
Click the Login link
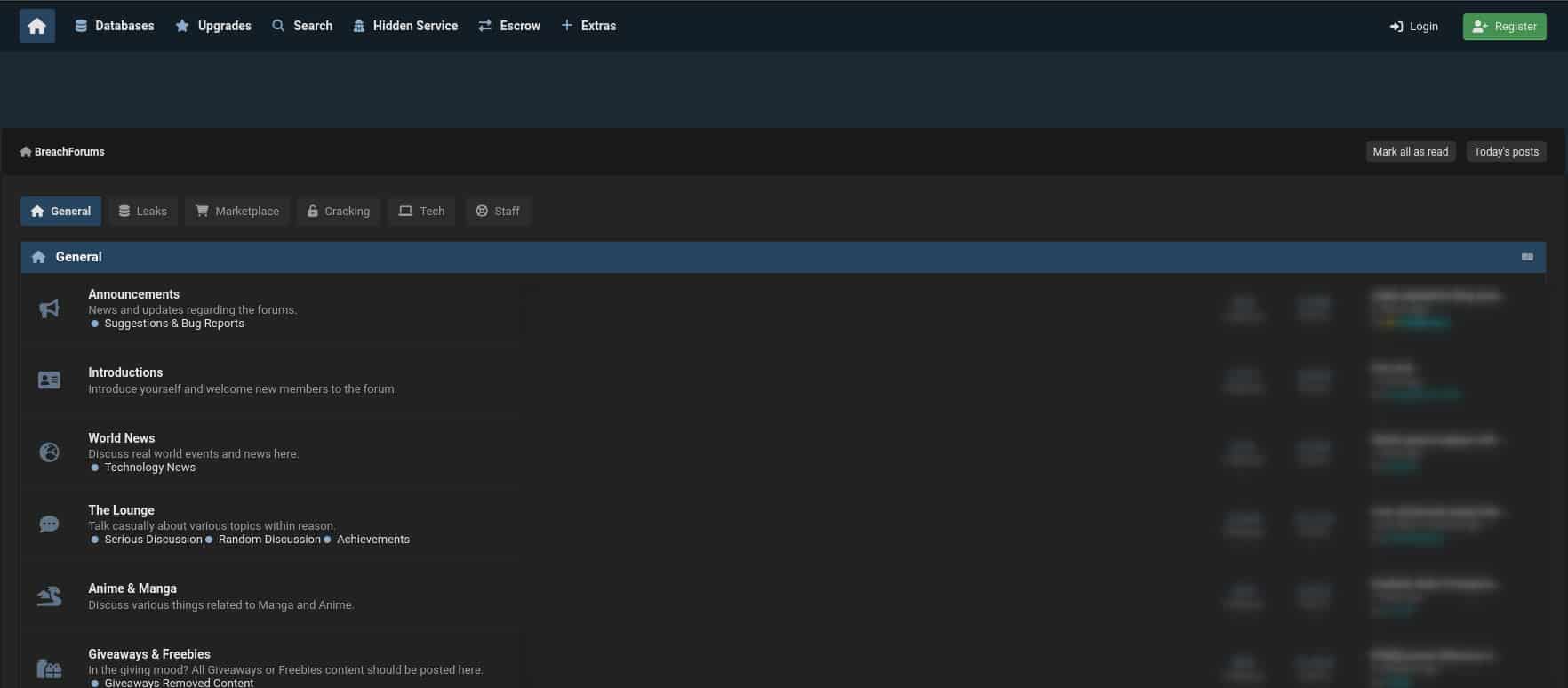point(1414,27)
